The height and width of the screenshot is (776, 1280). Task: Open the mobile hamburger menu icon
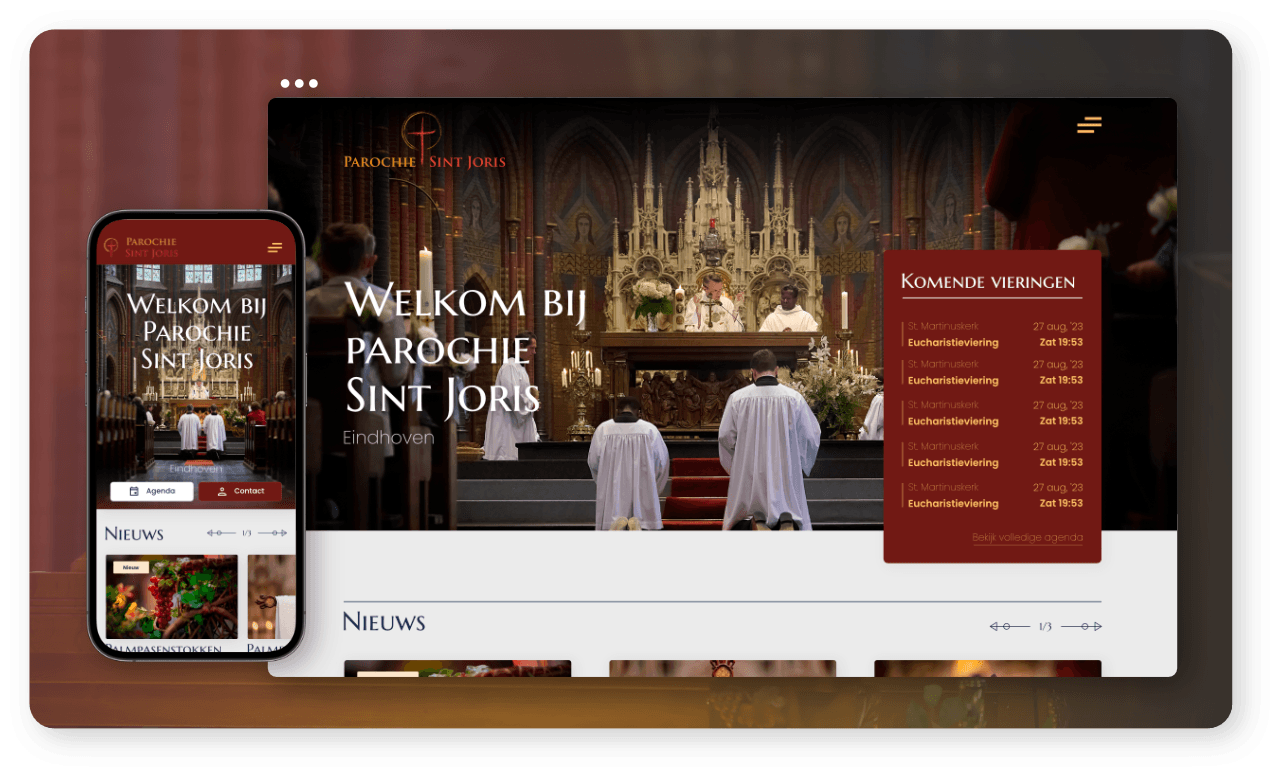[275, 248]
